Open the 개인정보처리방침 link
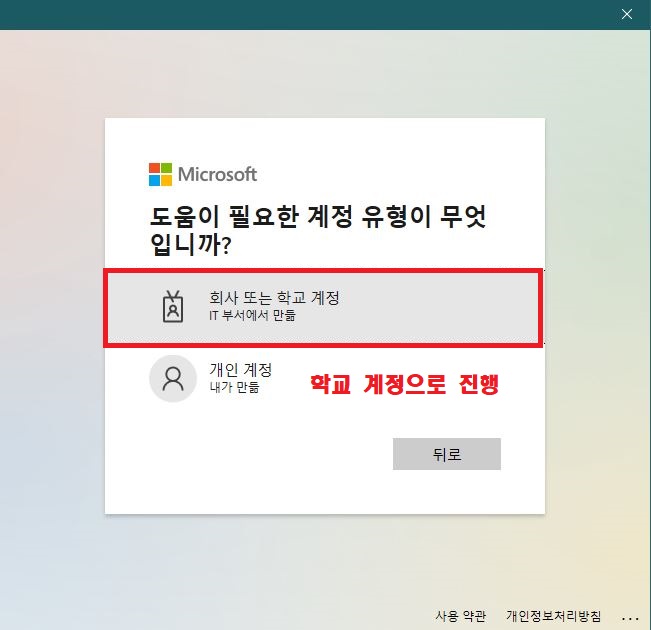This screenshot has height=630, width=651. (x=553, y=616)
